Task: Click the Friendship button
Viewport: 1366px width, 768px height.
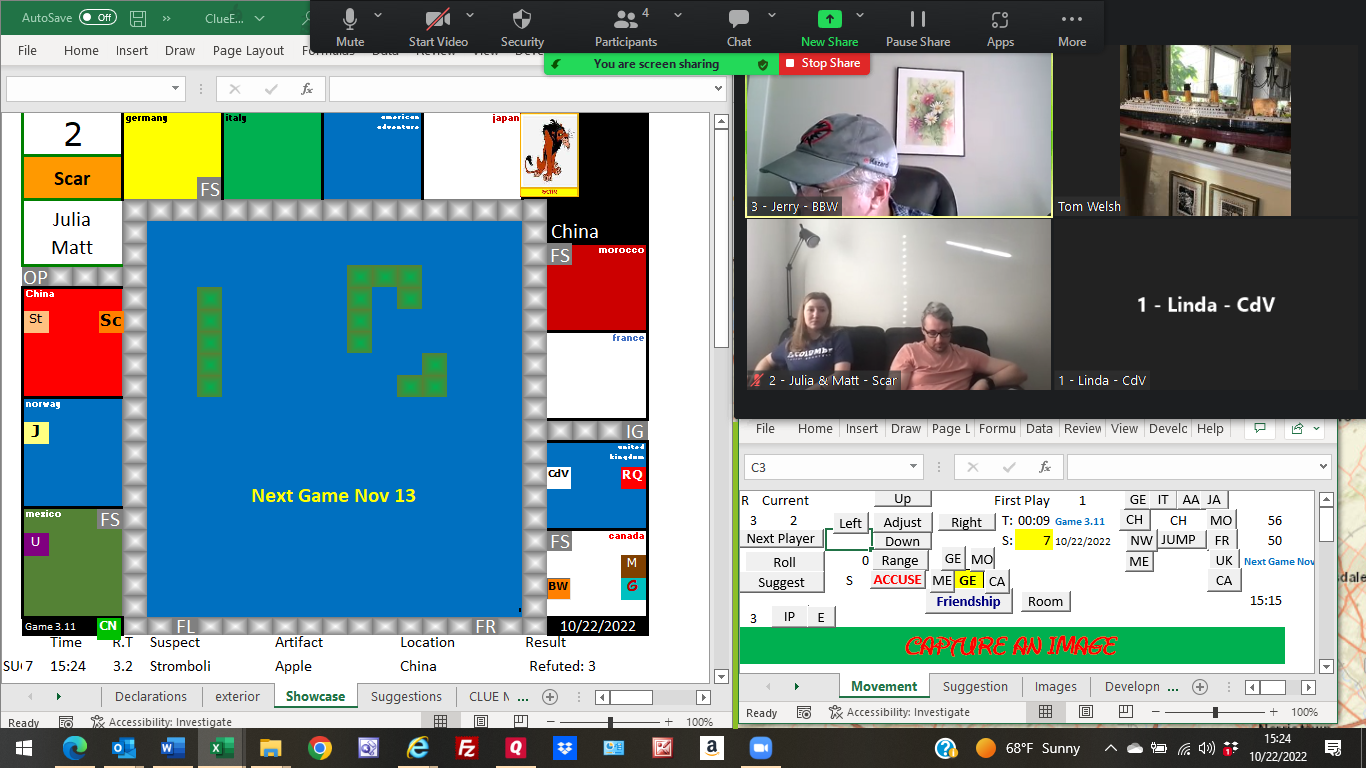Action: tap(968, 601)
